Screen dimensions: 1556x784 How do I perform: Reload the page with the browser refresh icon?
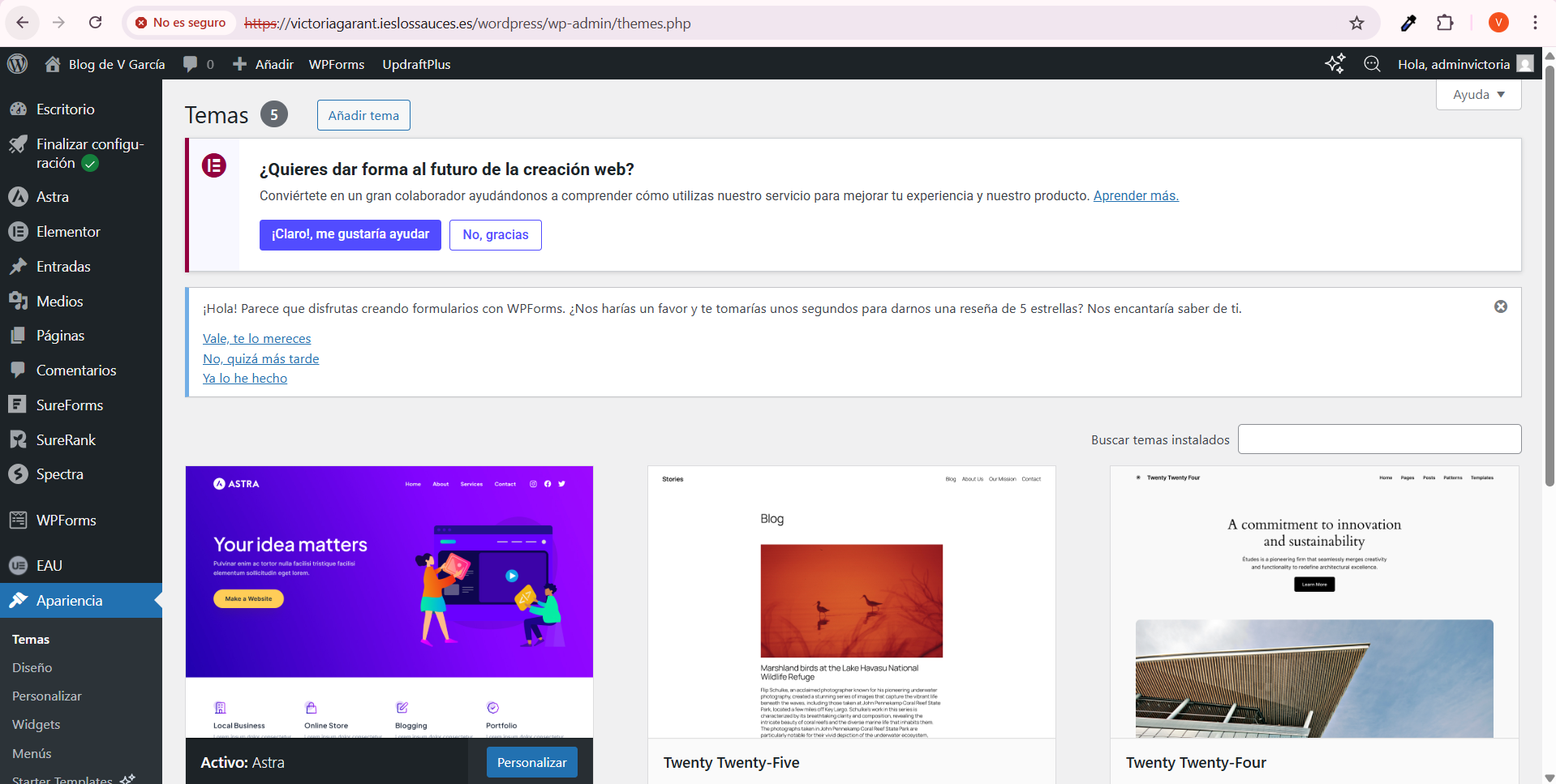pyautogui.click(x=95, y=23)
